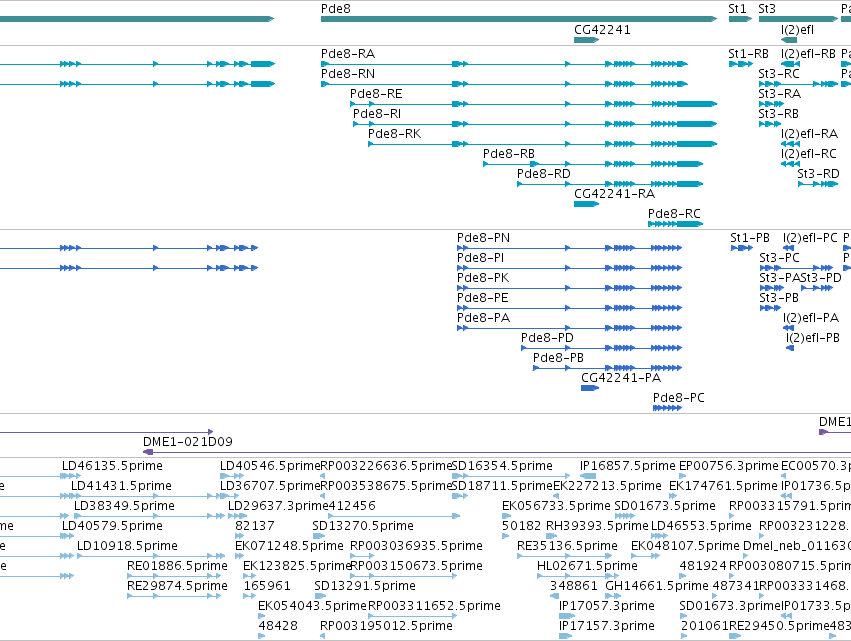851x641 pixels.
Task: Click the Pde8-PN protein label
Action: coord(483,238)
